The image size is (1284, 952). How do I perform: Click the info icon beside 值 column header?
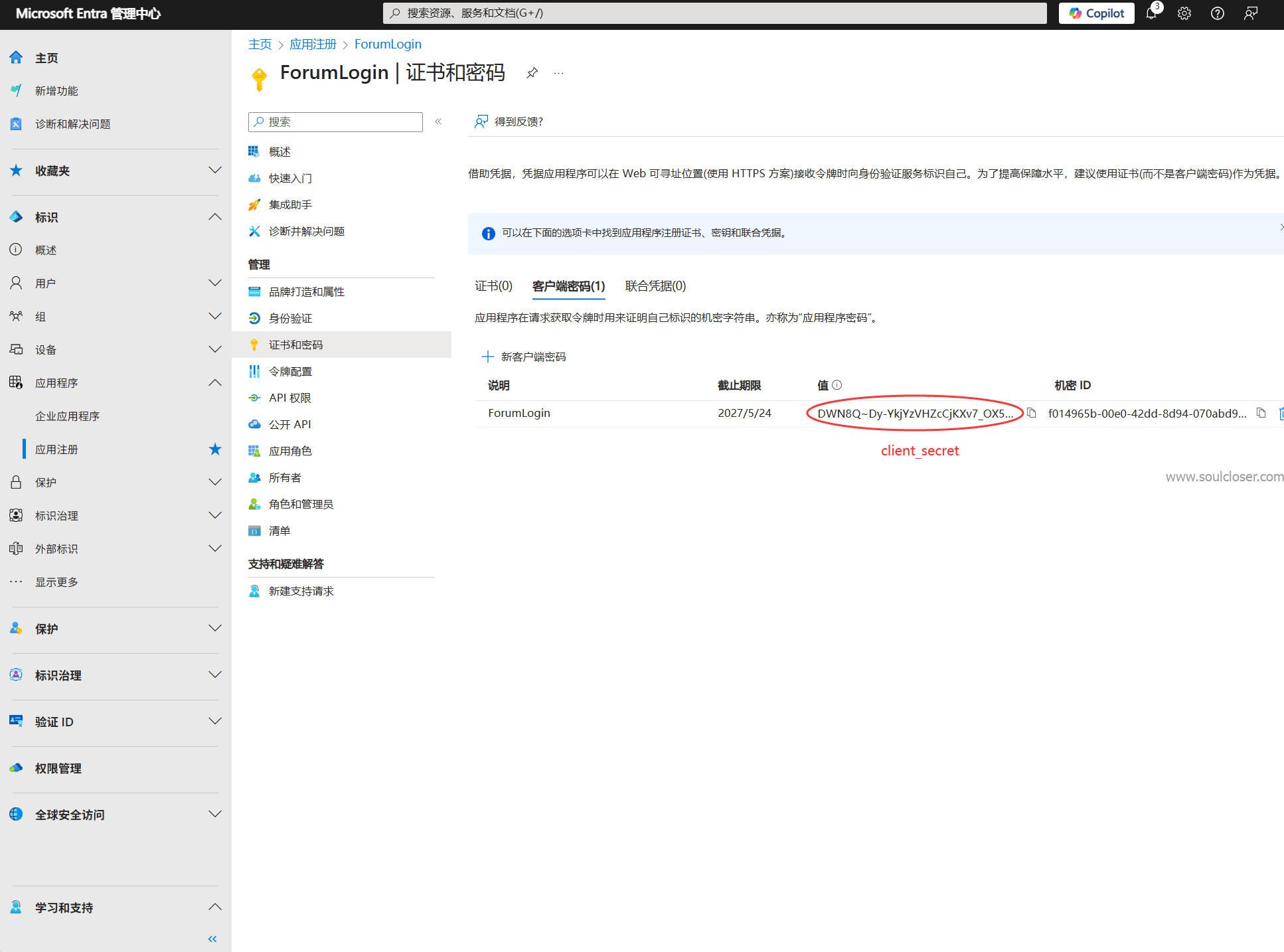(x=837, y=385)
